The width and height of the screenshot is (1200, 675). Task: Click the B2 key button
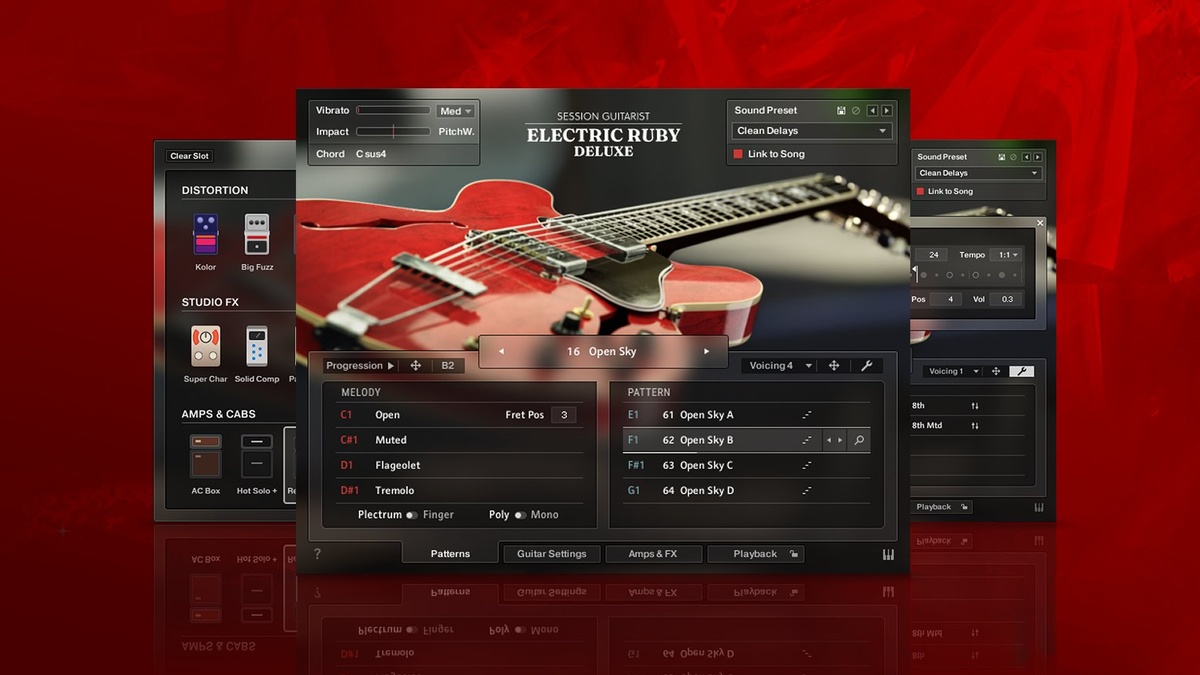coord(448,366)
